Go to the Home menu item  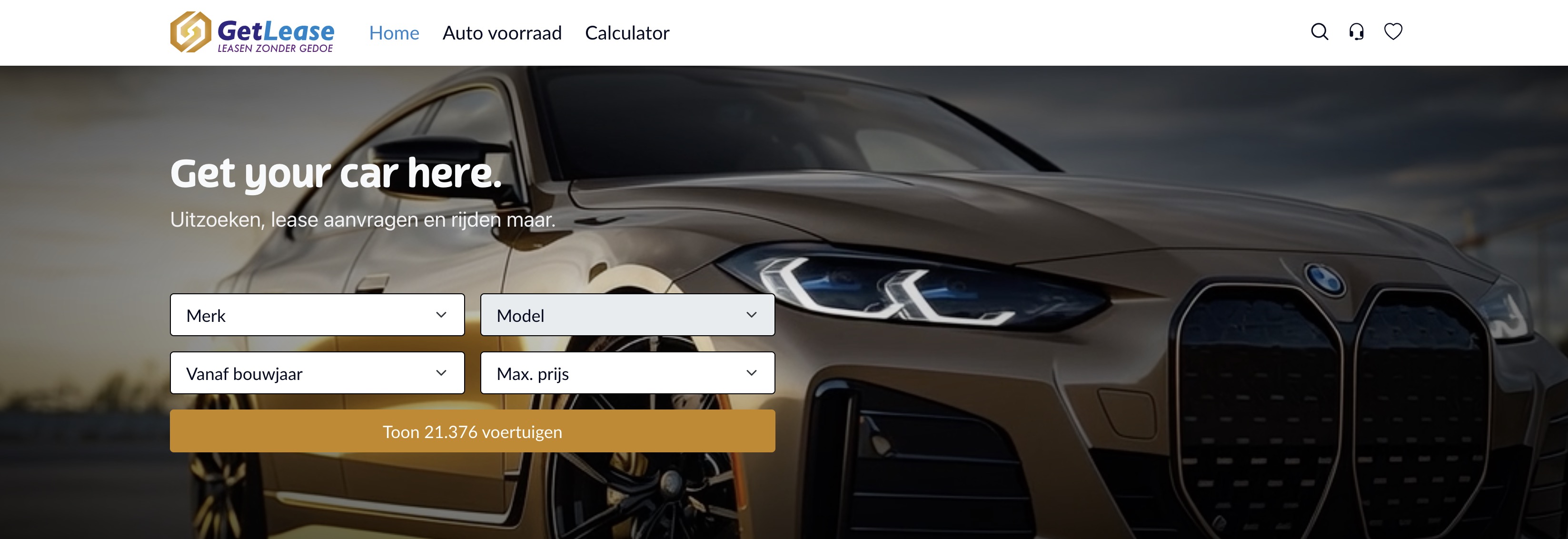click(394, 33)
